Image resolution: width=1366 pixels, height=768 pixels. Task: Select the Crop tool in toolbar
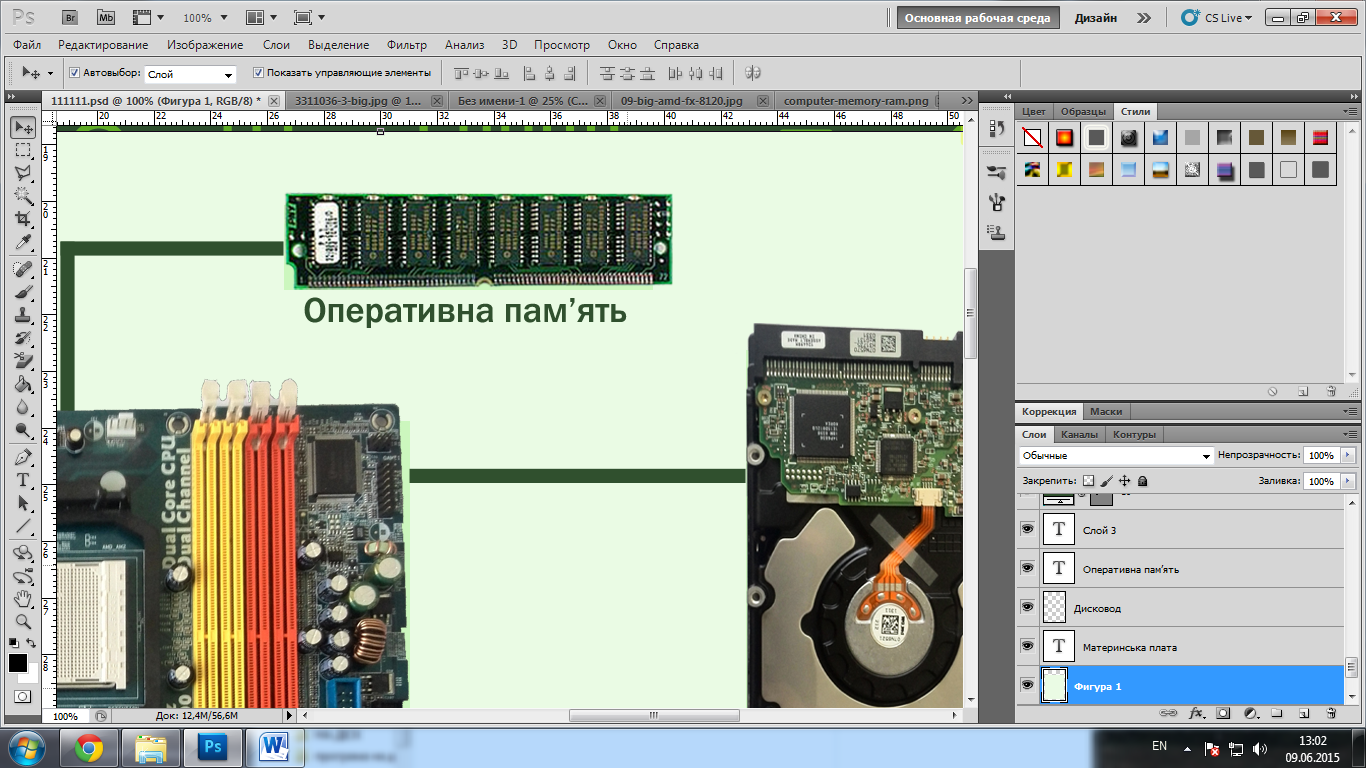pyautogui.click(x=22, y=219)
